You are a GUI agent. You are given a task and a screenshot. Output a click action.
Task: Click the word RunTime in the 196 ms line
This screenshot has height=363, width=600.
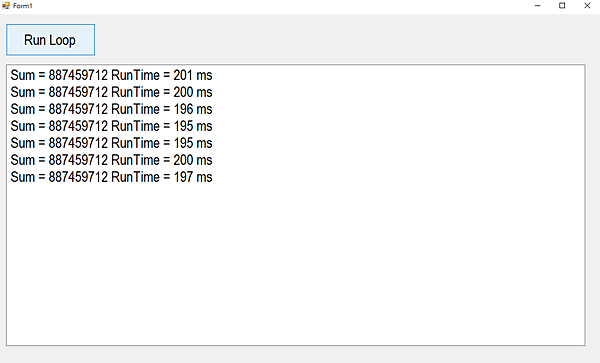(135, 109)
